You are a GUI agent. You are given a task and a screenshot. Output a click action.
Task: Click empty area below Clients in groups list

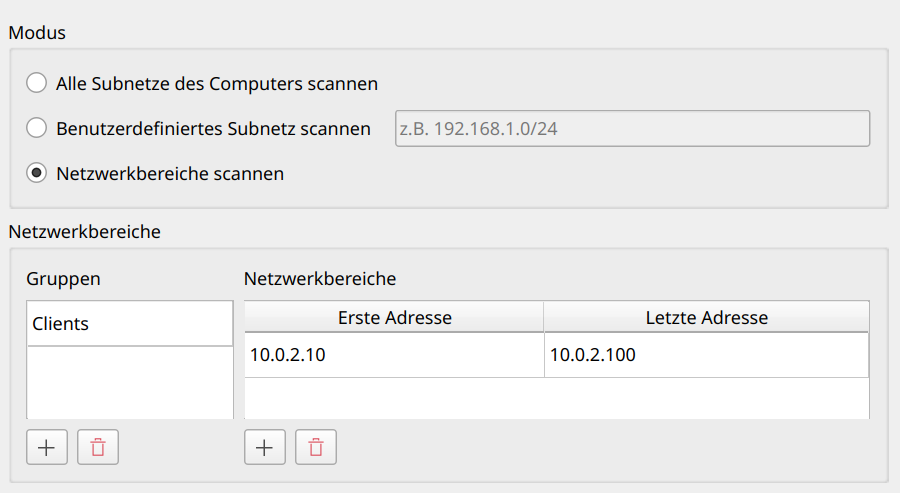(130, 383)
